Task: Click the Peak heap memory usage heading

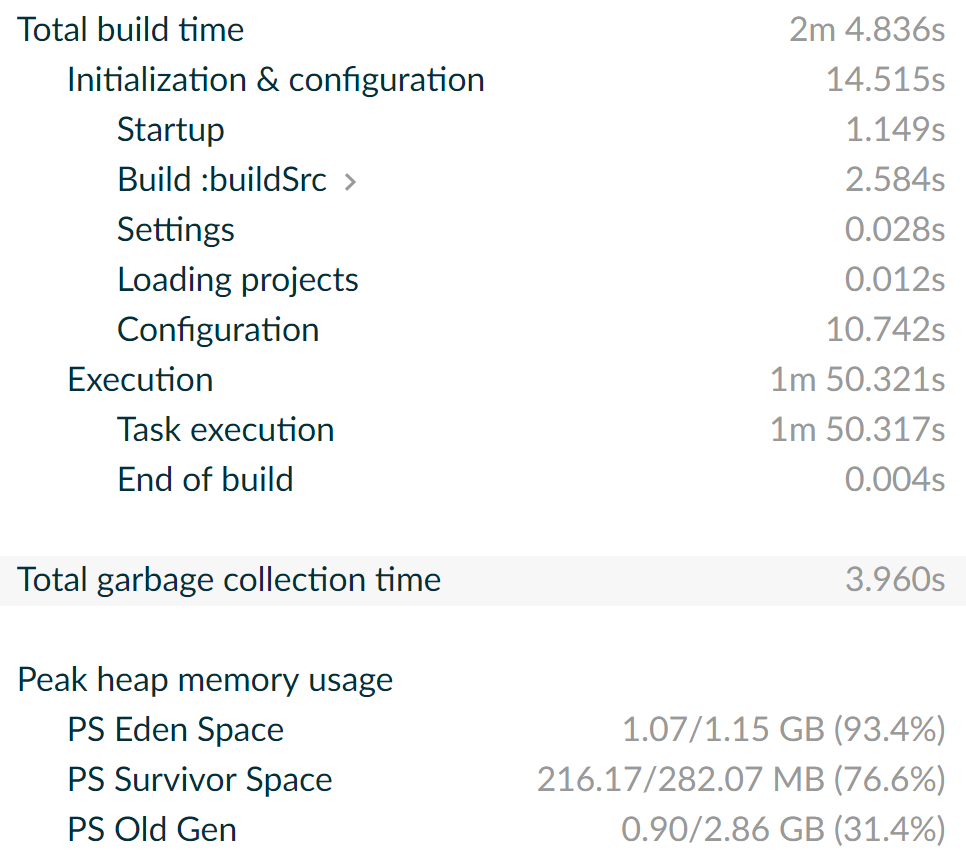Action: 205,680
